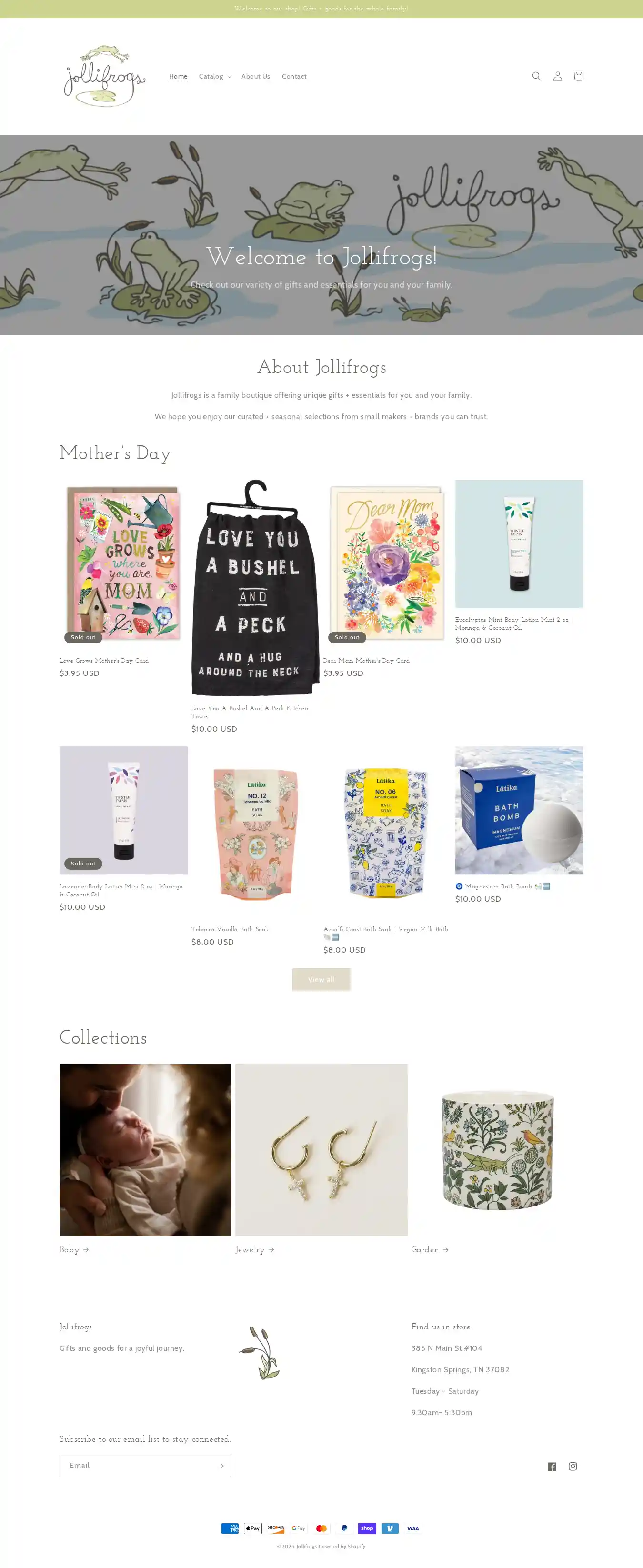This screenshot has height=1568, width=643.
Task: Click the cattail plant footer image
Action: click(260, 1353)
